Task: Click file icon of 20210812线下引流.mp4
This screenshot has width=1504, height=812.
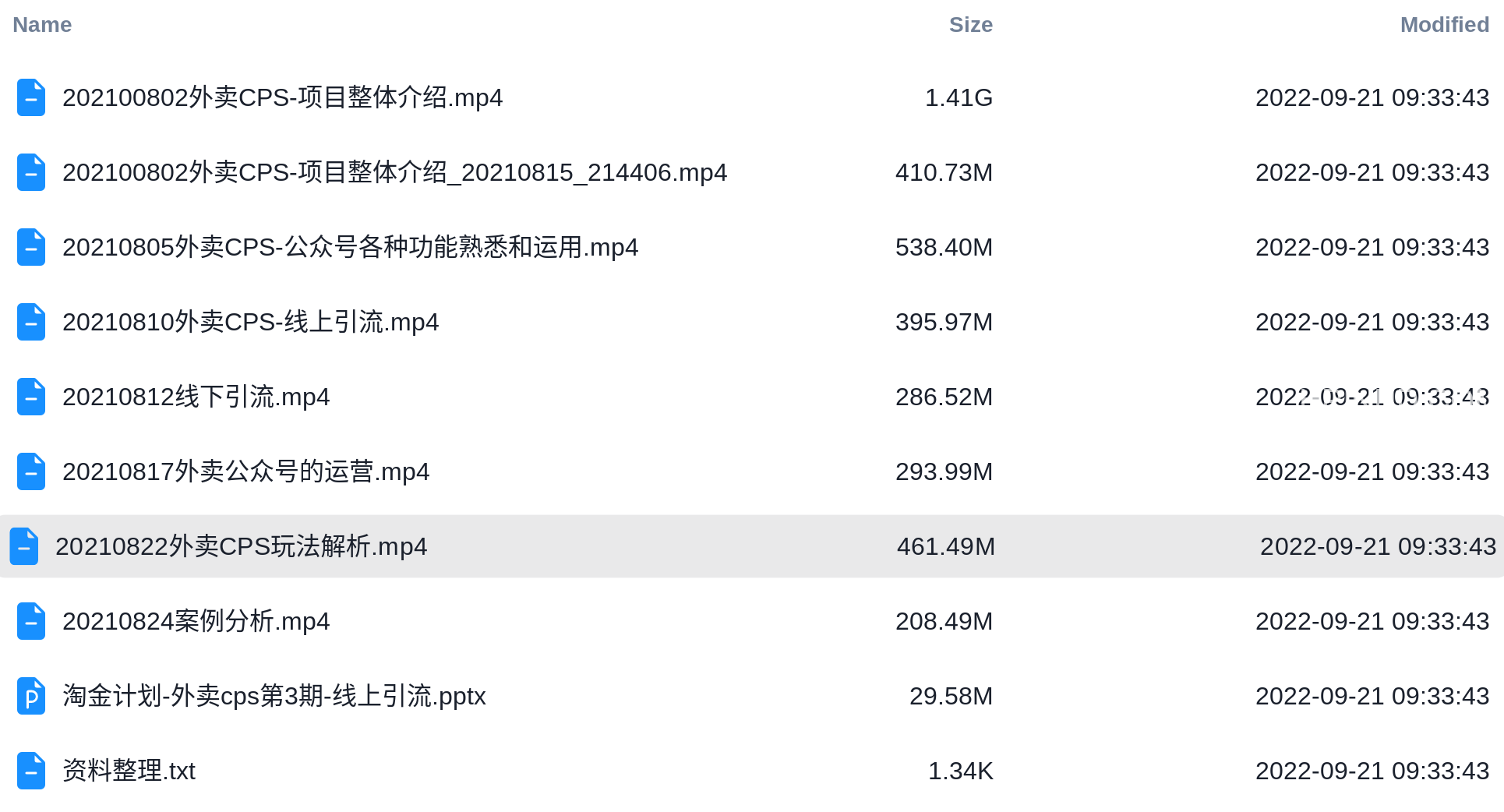Action: [31, 397]
